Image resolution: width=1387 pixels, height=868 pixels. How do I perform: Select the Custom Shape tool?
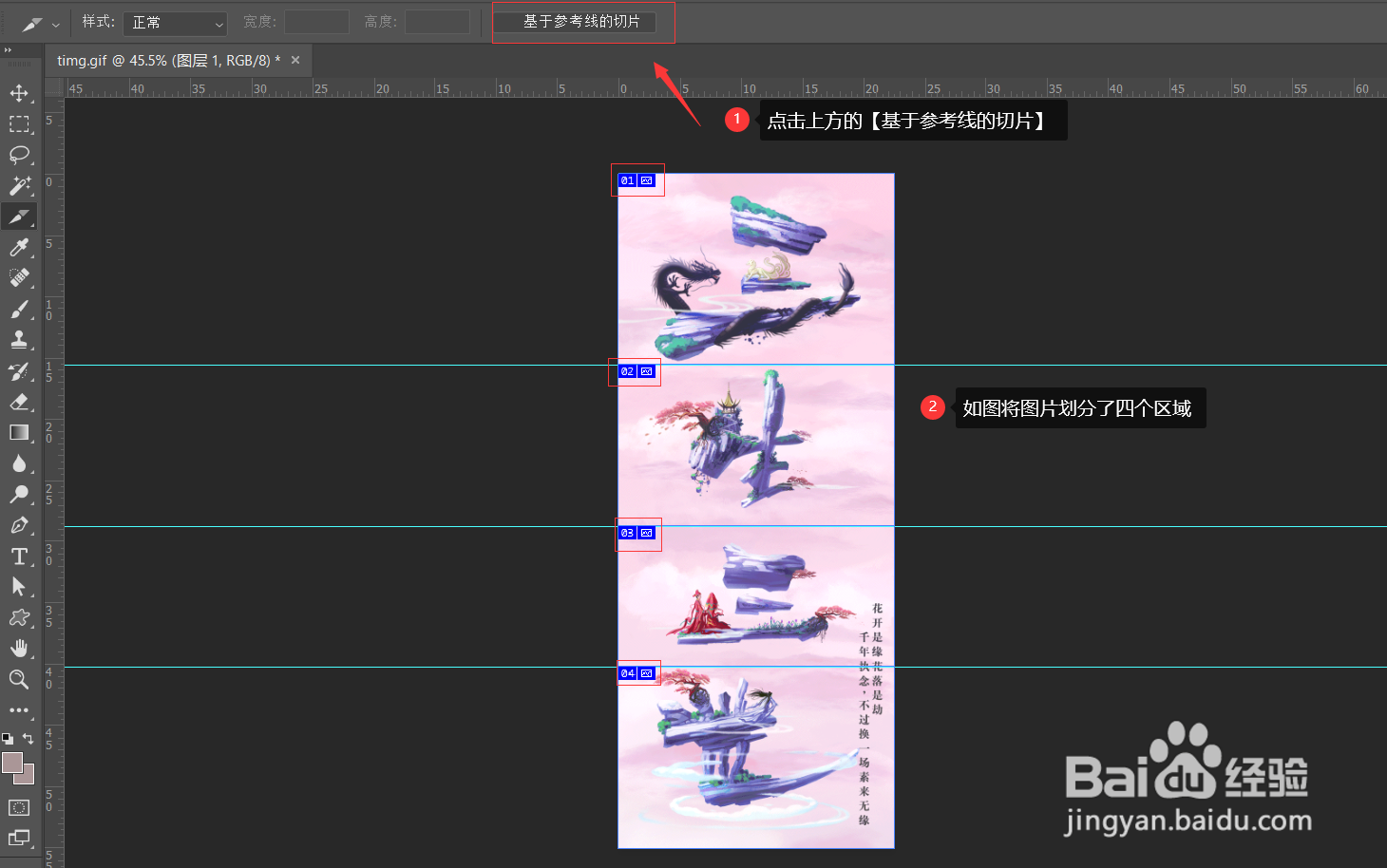(x=19, y=617)
